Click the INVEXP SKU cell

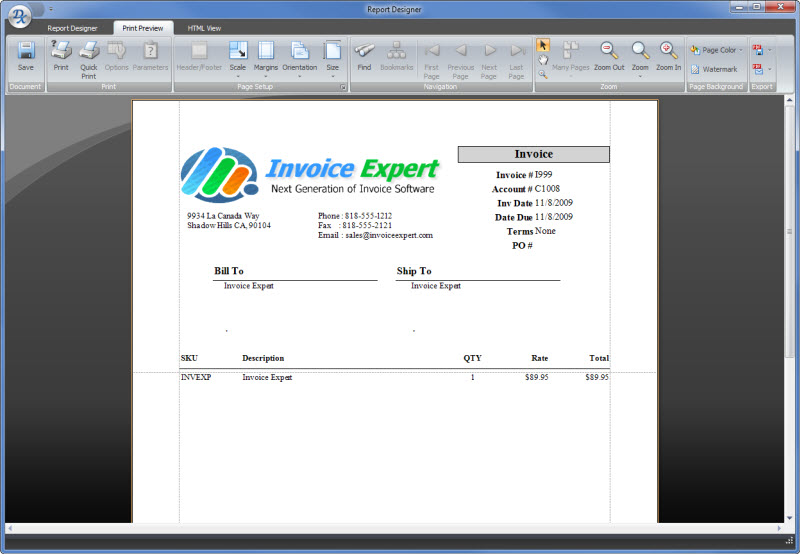coord(196,377)
